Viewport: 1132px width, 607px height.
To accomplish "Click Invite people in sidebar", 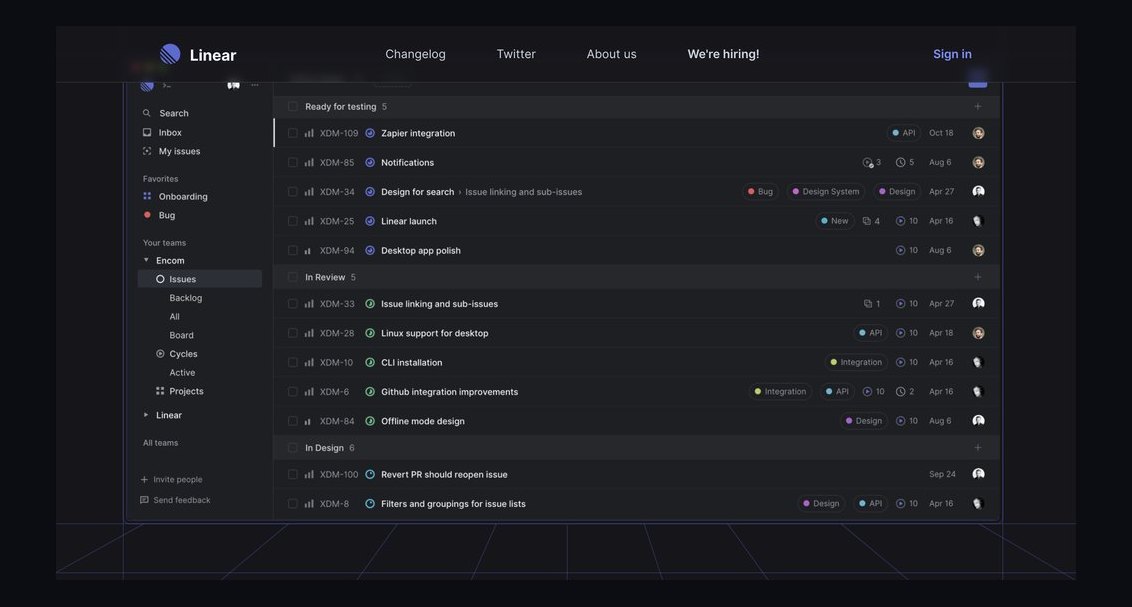I will (178, 479).
